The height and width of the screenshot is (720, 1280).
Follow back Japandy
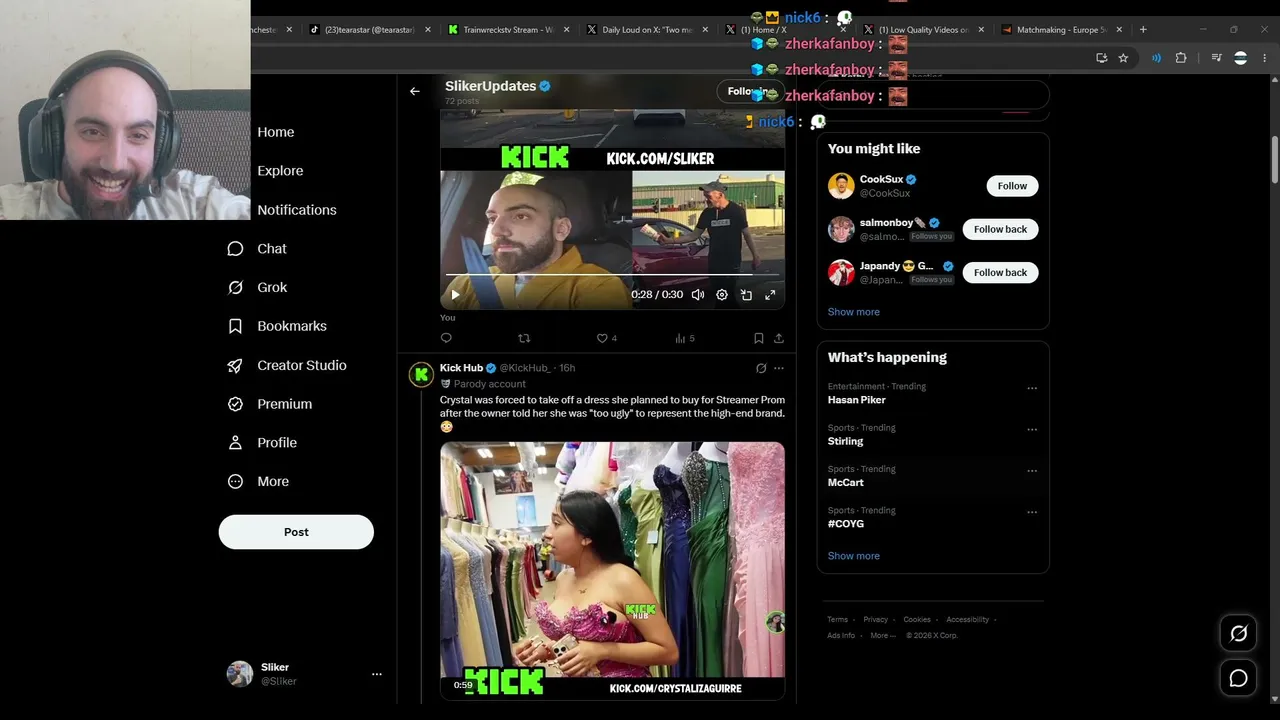(x=1000, y=272)
